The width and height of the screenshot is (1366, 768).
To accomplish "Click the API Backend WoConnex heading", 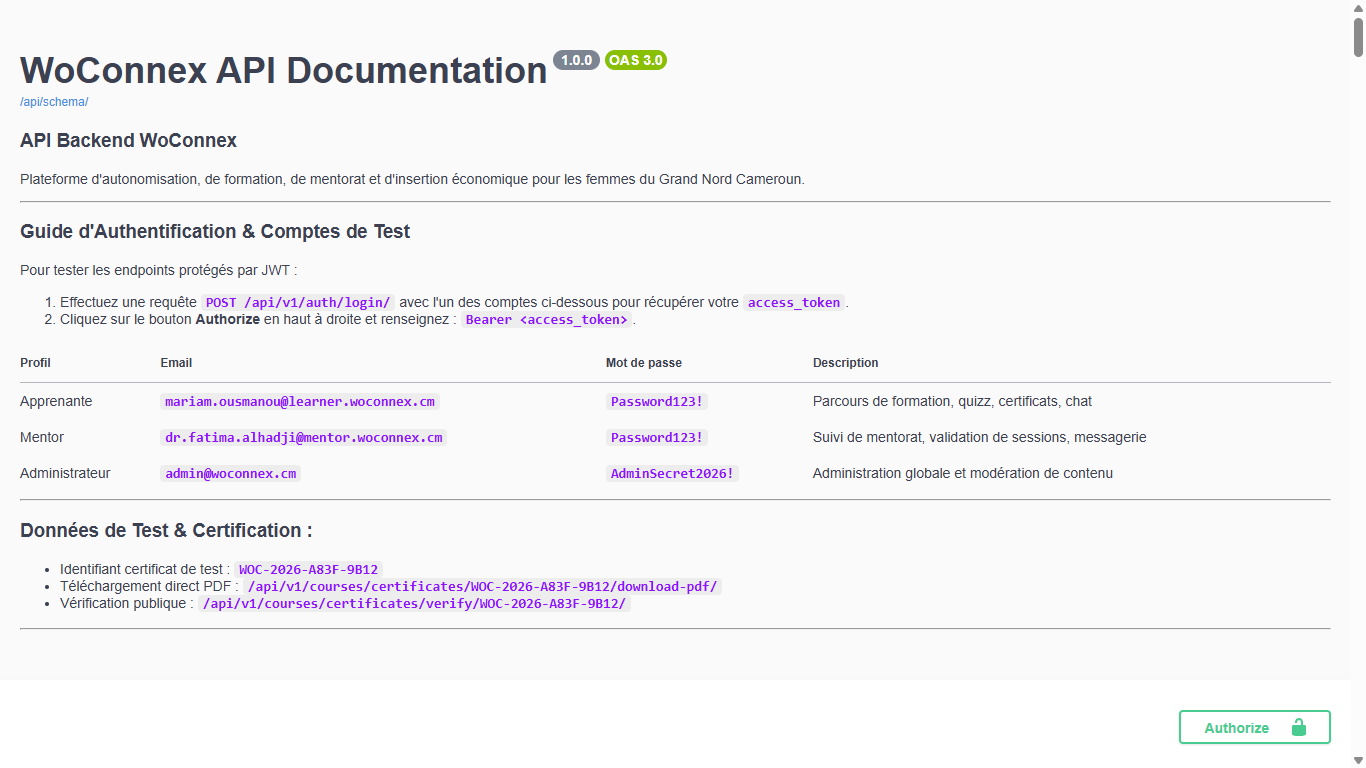I will [x=128, y=140].
